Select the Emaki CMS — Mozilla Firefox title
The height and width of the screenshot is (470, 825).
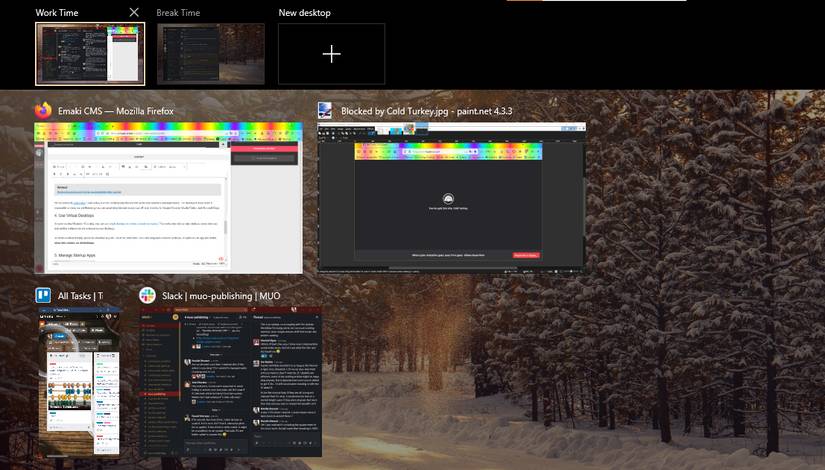pyautogui.click(x=116, y=111)
